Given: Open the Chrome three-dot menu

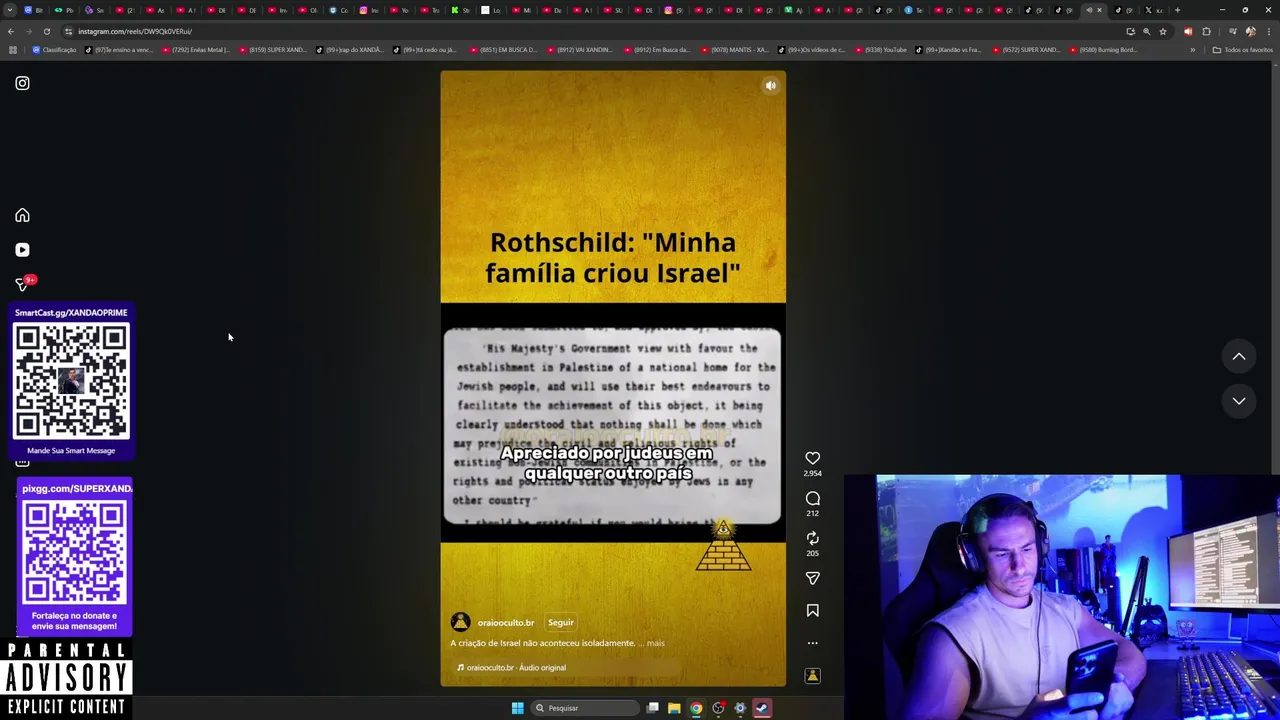Looking at the screenshot, I should coord(1267,31).
